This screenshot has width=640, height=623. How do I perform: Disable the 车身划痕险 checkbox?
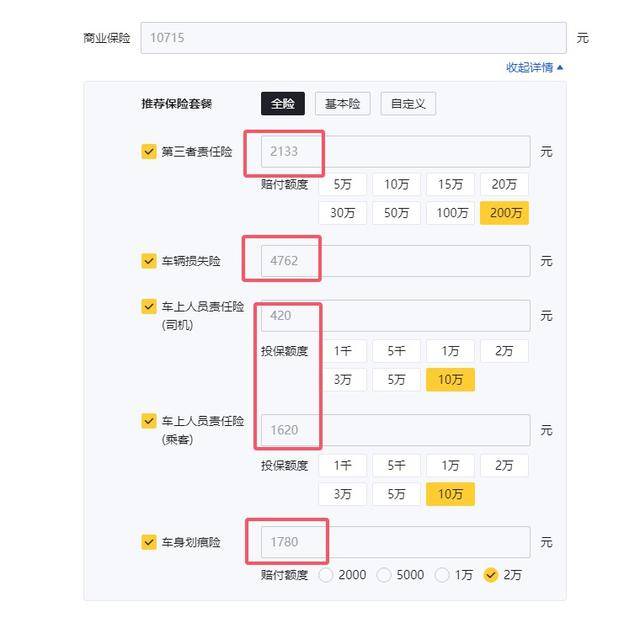click(149, 542)
